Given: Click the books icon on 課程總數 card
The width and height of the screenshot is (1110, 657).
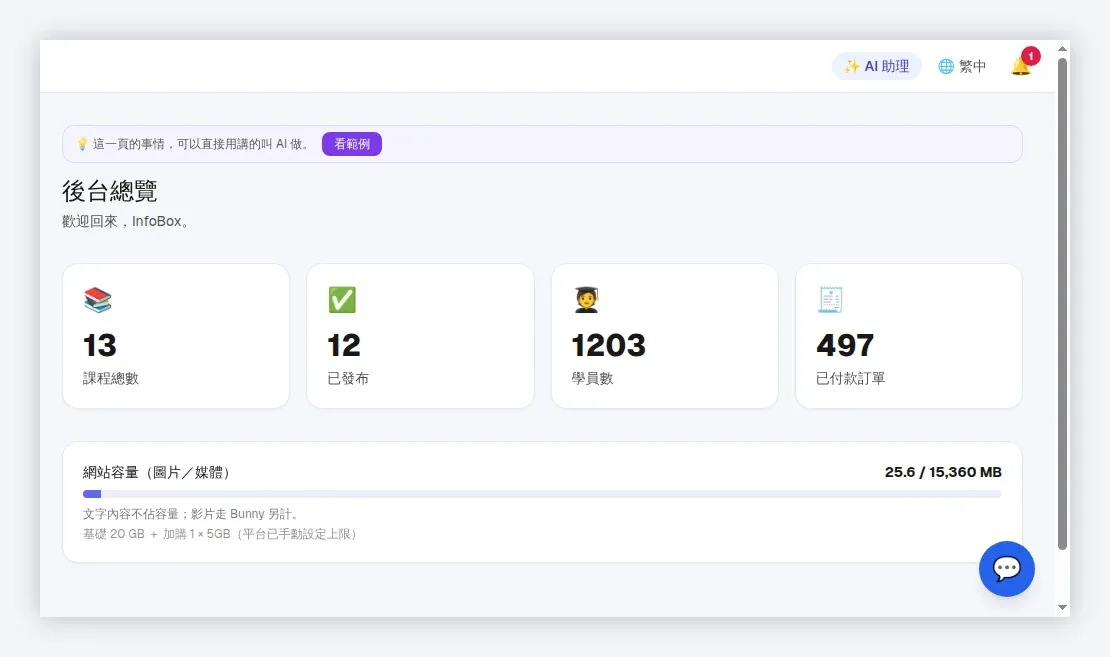Looking at the screenshot, I should [x=98, y=299].
